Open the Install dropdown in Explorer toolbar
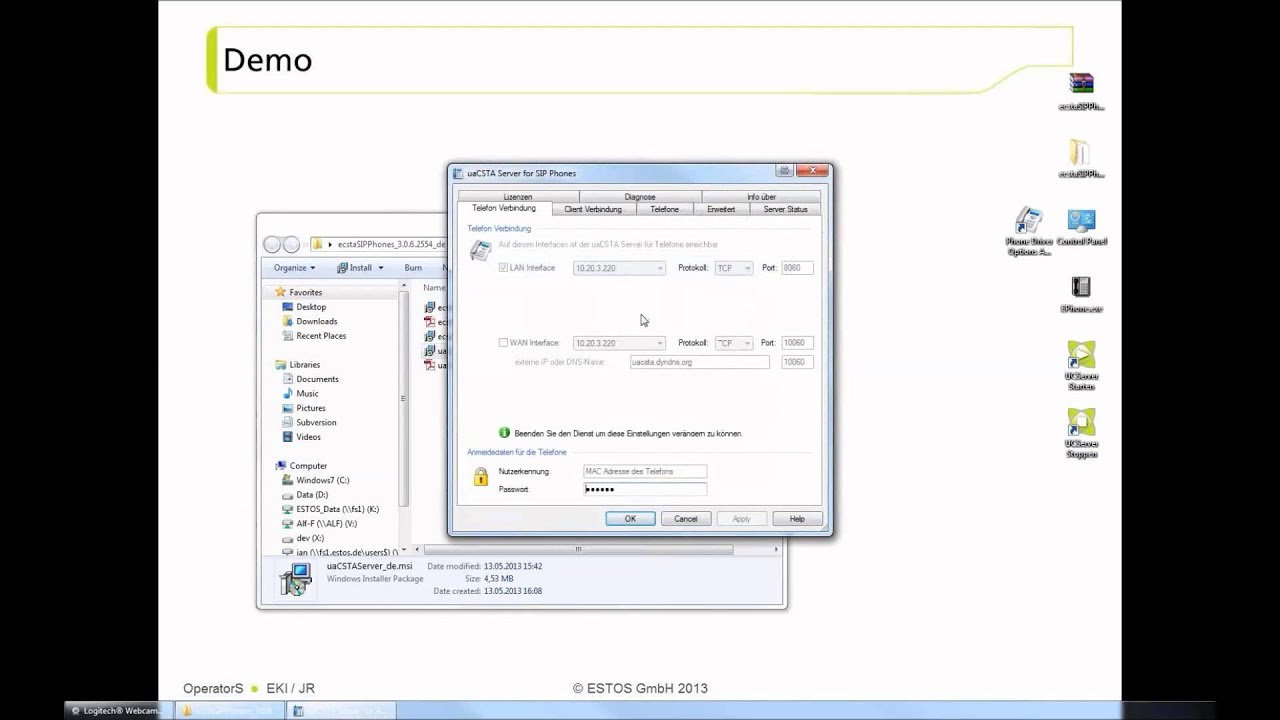The height and width of the screenshot is (720, 1280). click(x=360, y=268)
